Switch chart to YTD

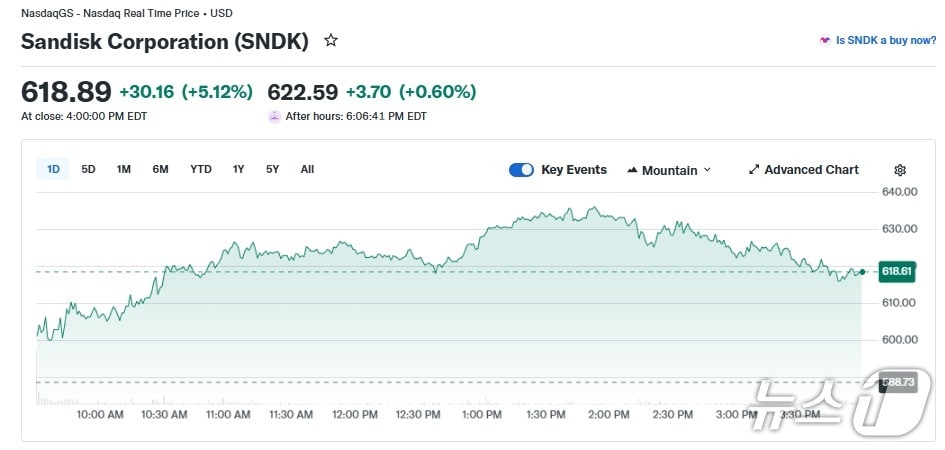tap(201, 169)
